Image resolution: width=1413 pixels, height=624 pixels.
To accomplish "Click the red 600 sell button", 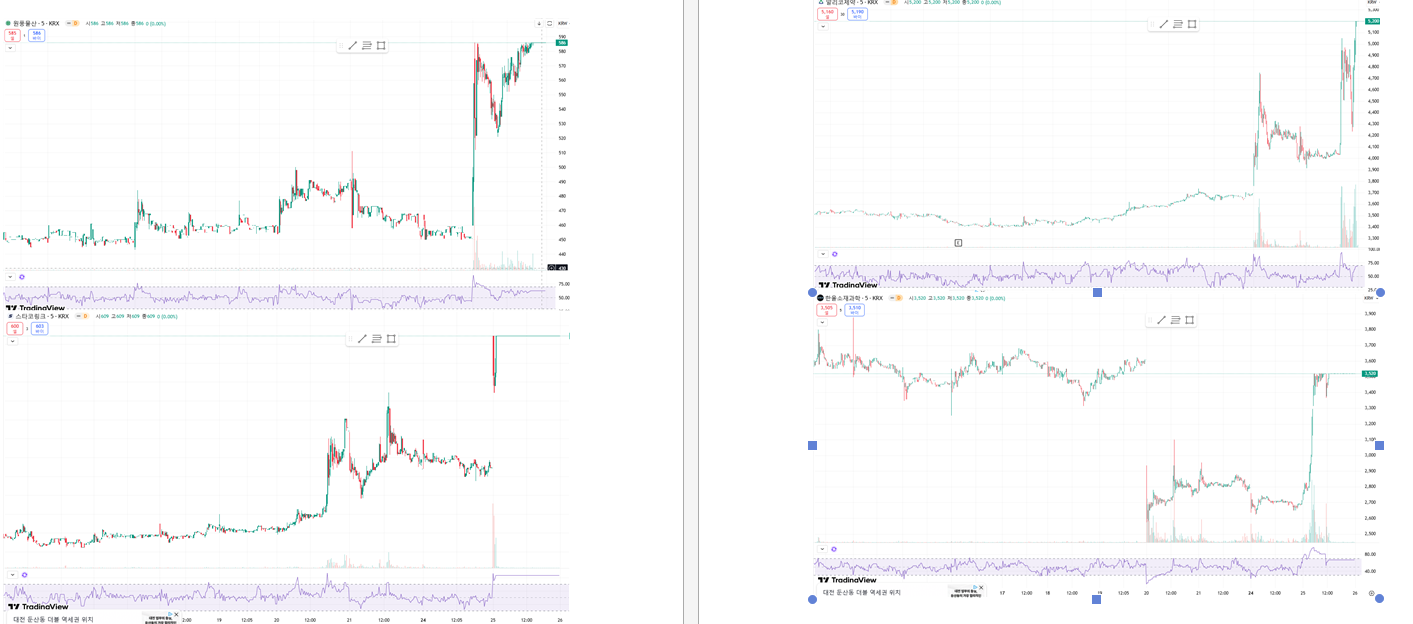I will [x=15, y=328].
